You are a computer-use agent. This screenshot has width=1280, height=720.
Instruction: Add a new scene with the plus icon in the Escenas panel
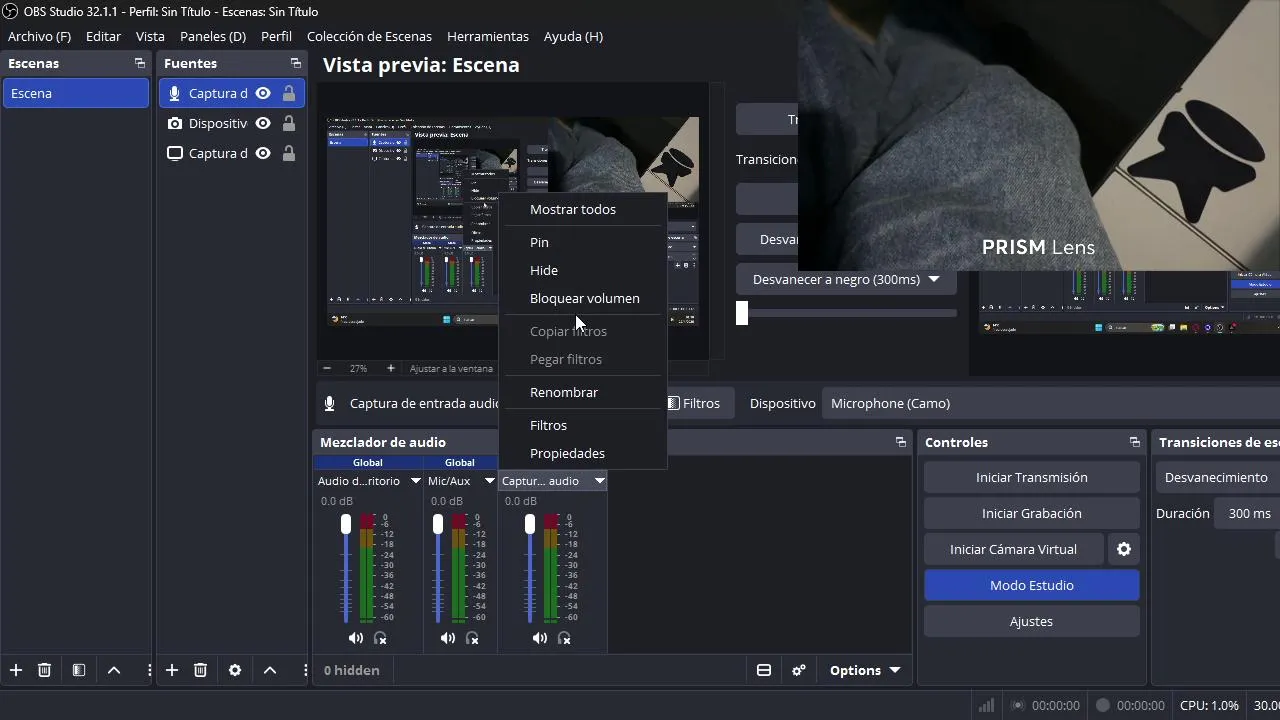click(16, 670)
